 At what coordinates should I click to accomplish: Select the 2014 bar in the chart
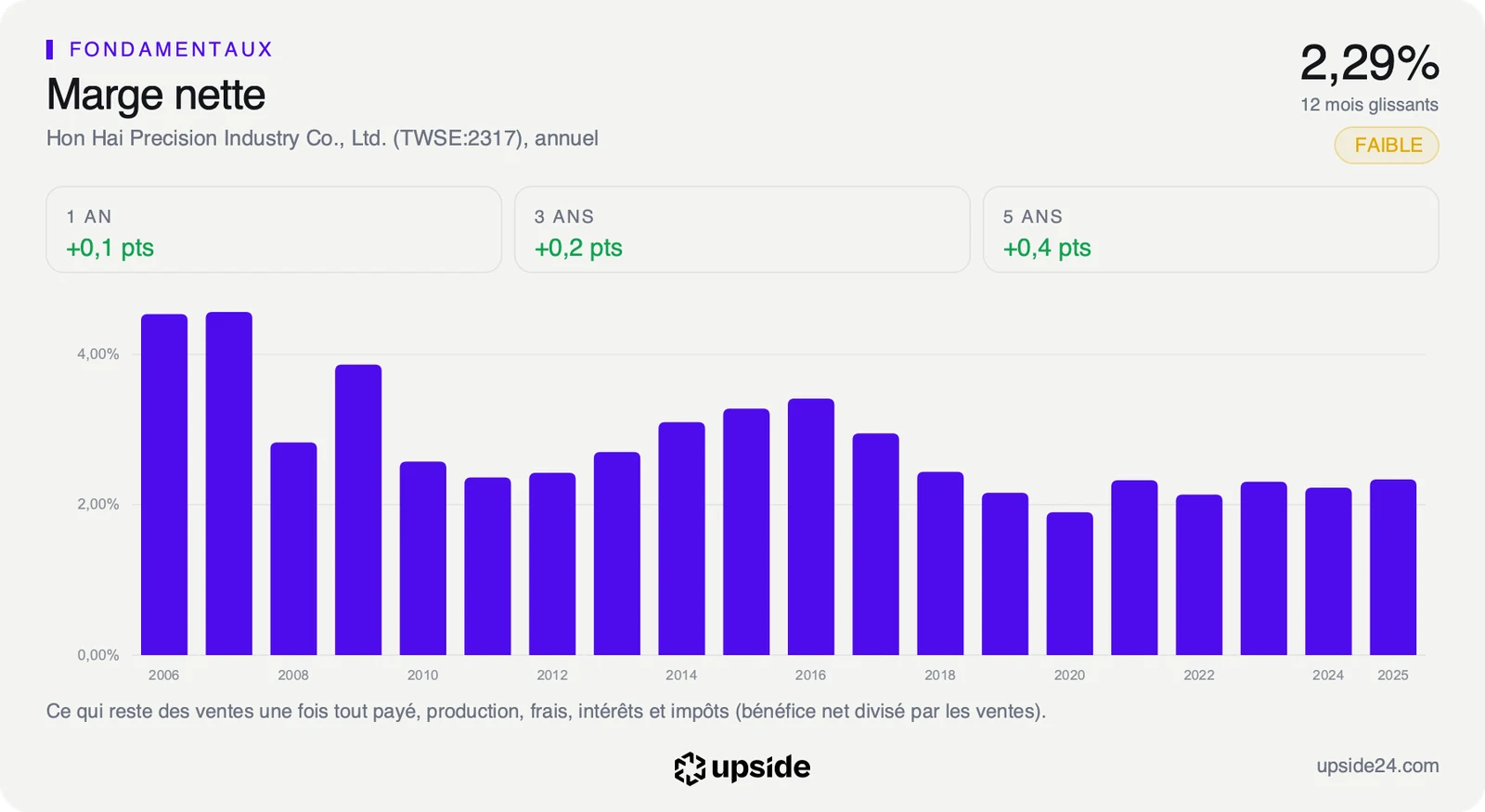pos(682,538)
